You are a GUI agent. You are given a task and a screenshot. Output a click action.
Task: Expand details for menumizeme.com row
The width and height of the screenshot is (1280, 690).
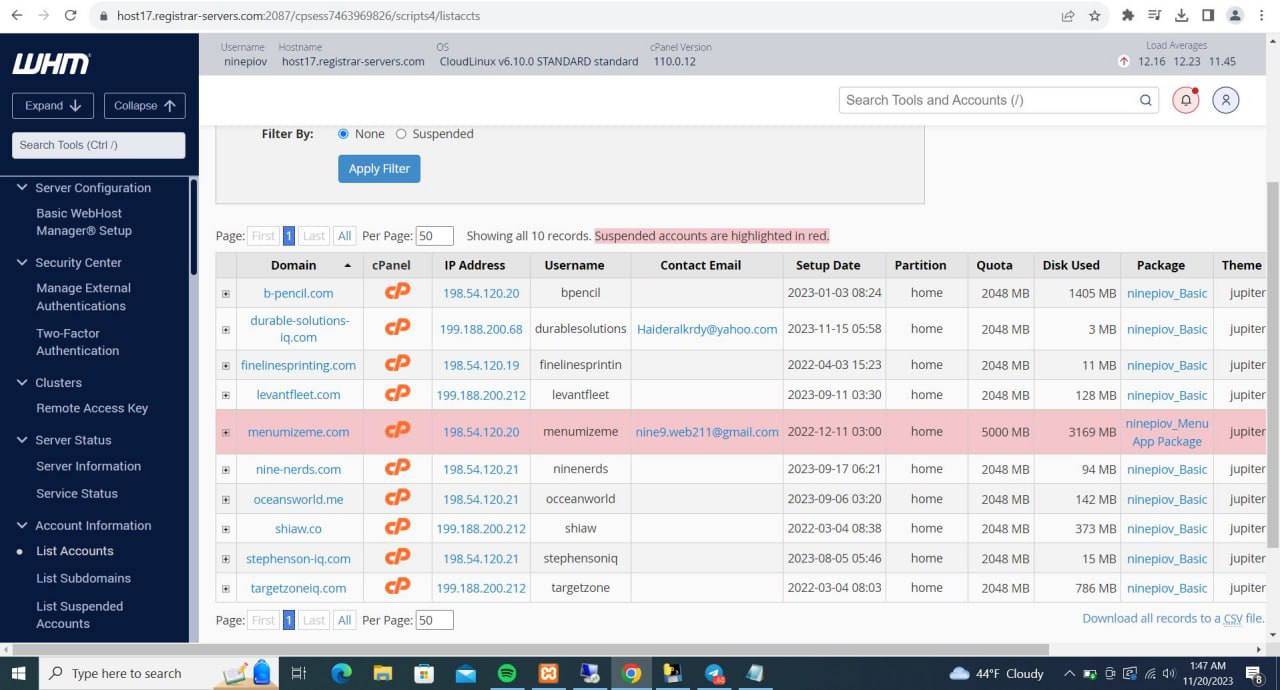(x=225, y=433)
